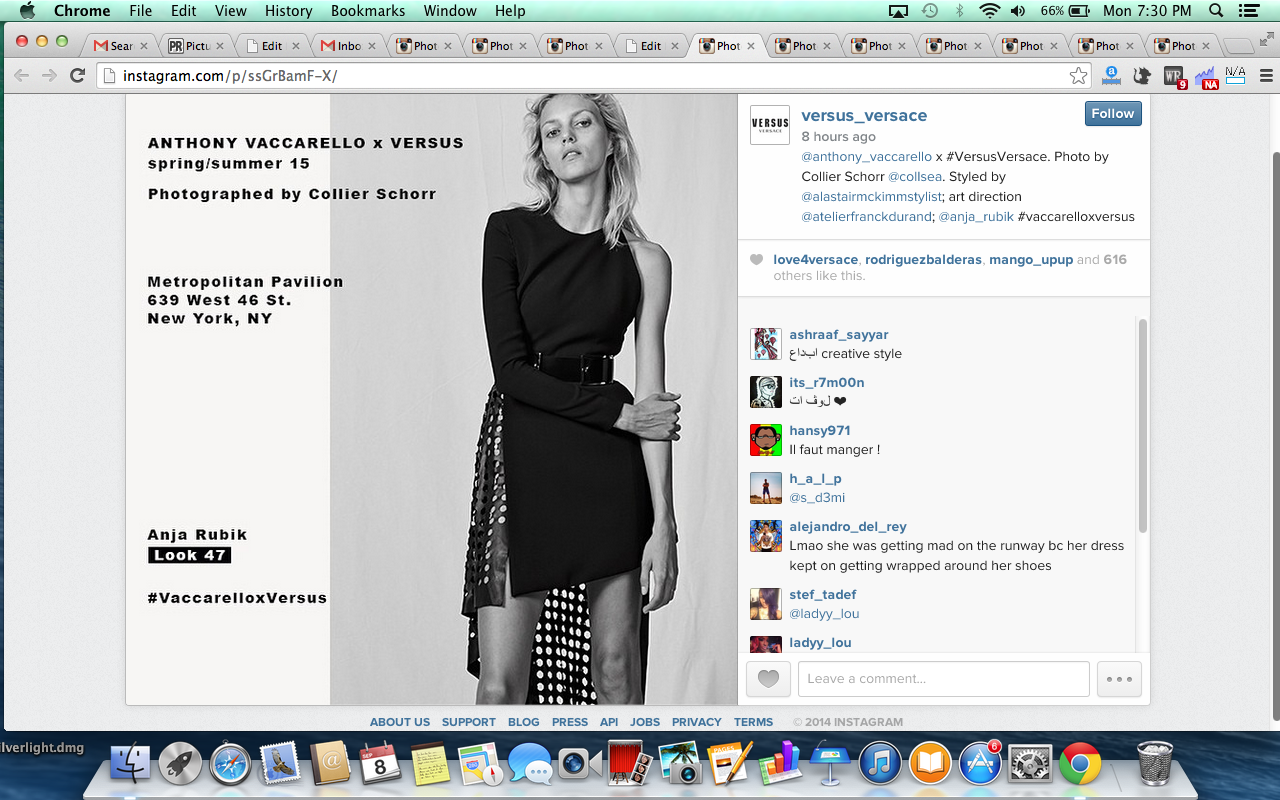Click the WR extension with badge 9

(1174, 76)
